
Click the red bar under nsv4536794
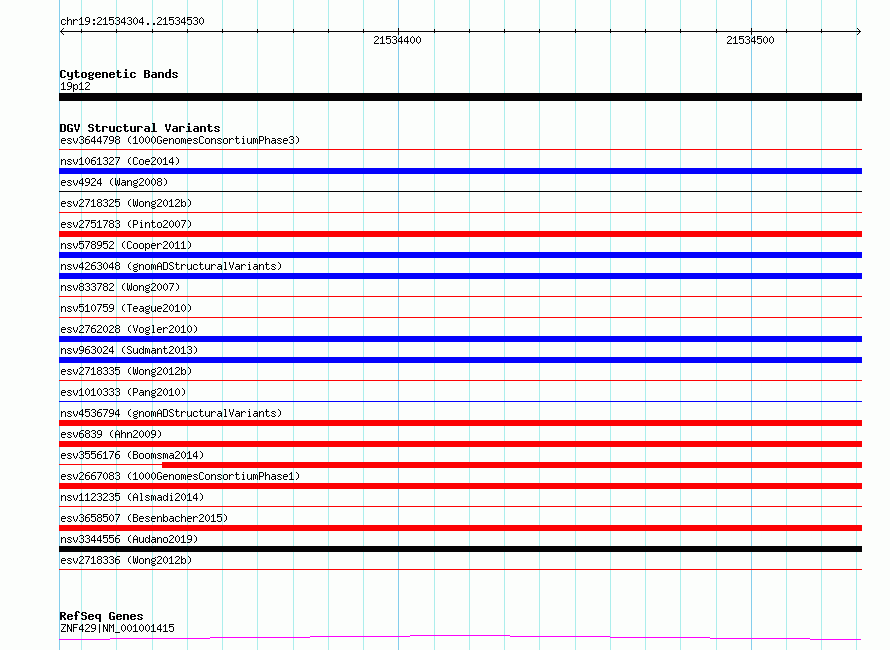(460, 423)
